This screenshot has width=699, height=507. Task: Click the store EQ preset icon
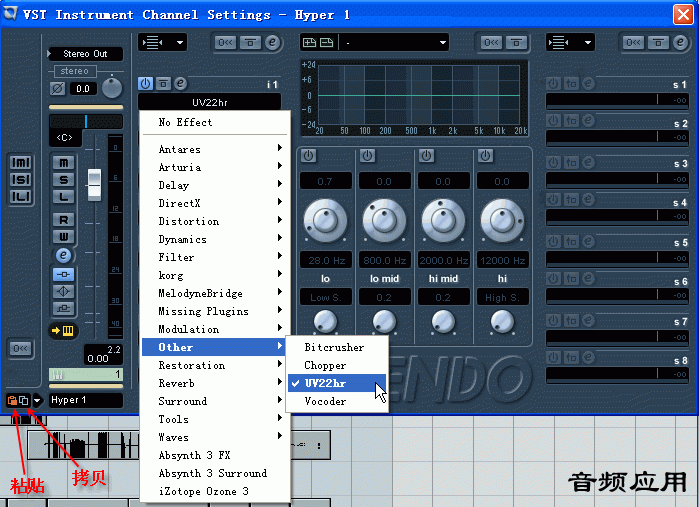pos(309,43)
